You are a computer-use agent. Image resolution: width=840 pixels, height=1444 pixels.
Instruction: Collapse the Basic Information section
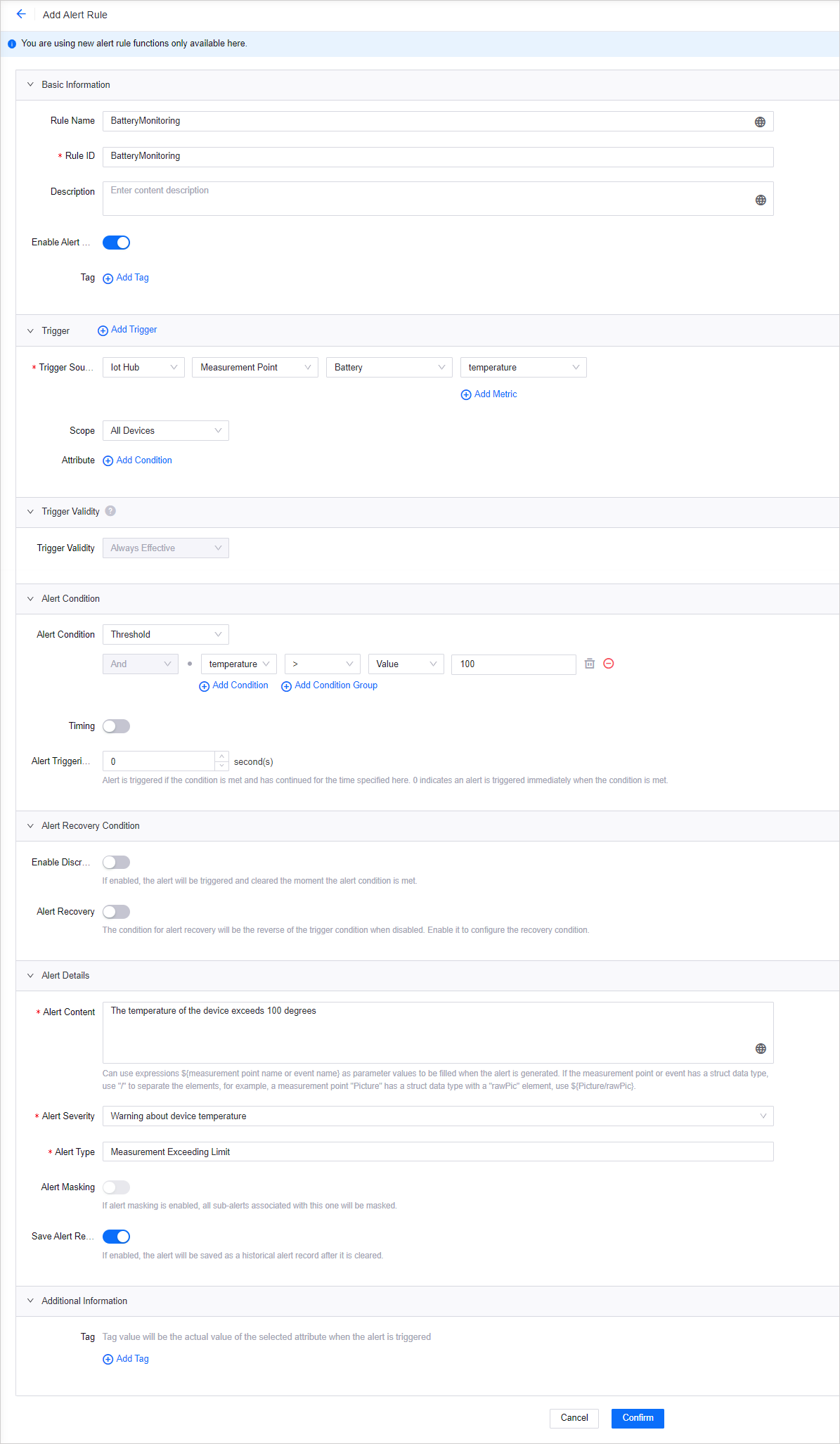(x=30, y=84)
